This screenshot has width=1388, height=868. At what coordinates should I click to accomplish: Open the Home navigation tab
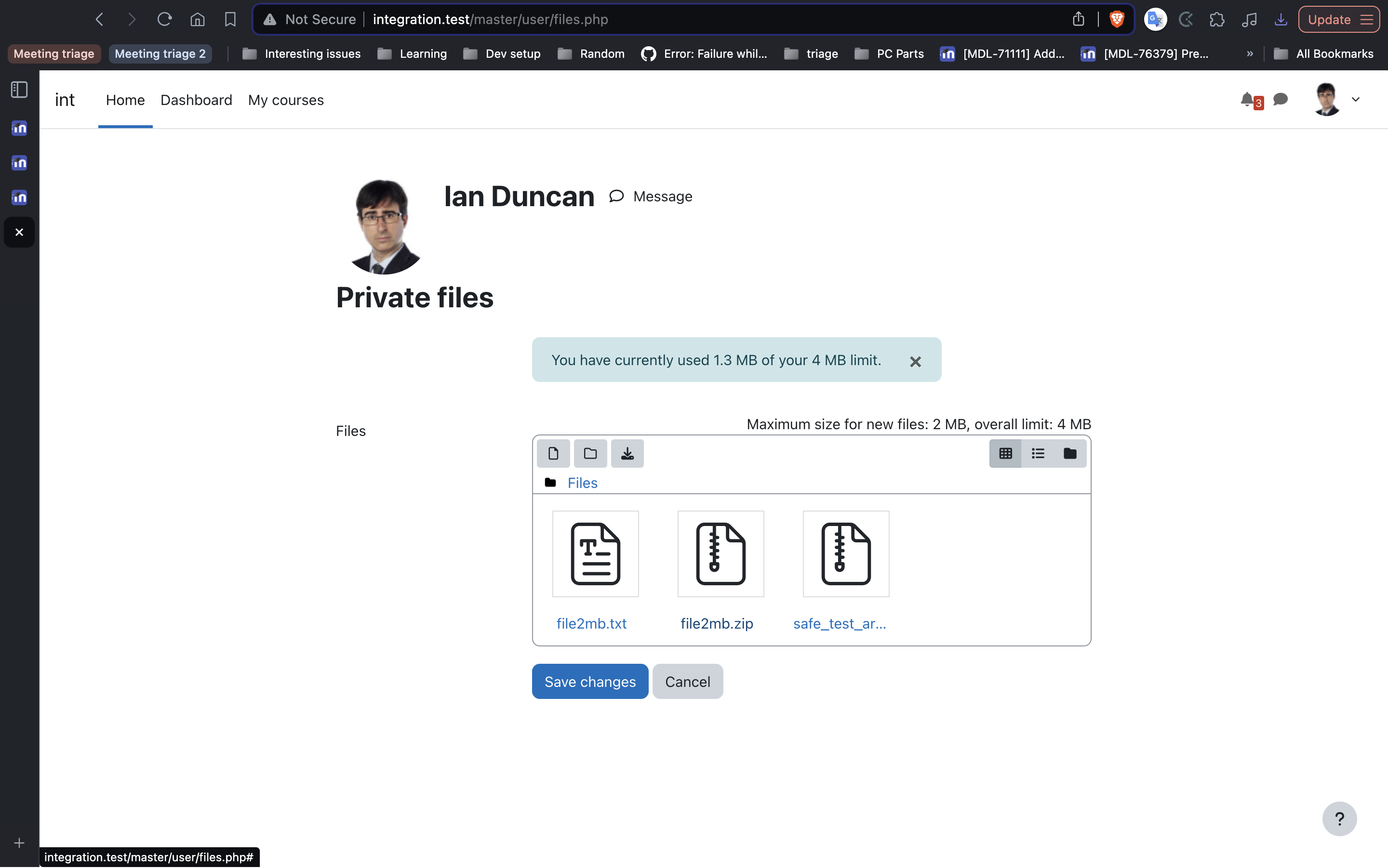[x=125, y=100]
